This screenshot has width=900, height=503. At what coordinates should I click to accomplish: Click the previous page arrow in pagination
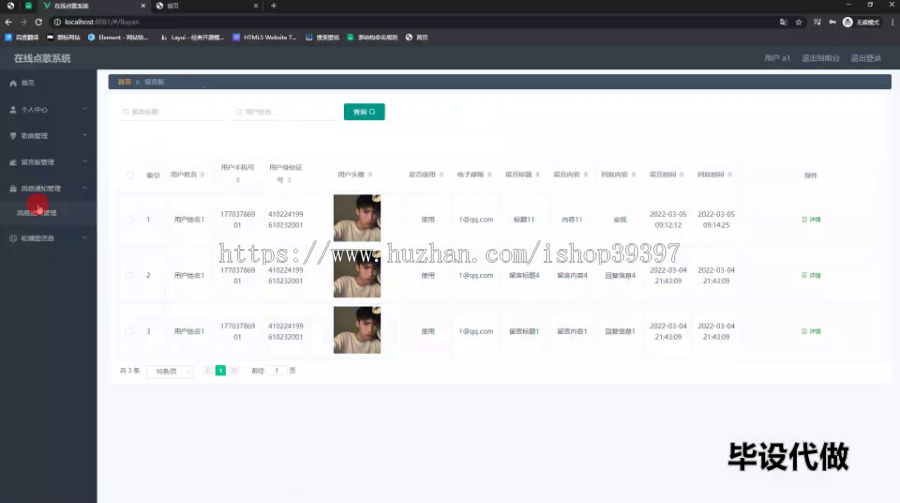point(207,371)
